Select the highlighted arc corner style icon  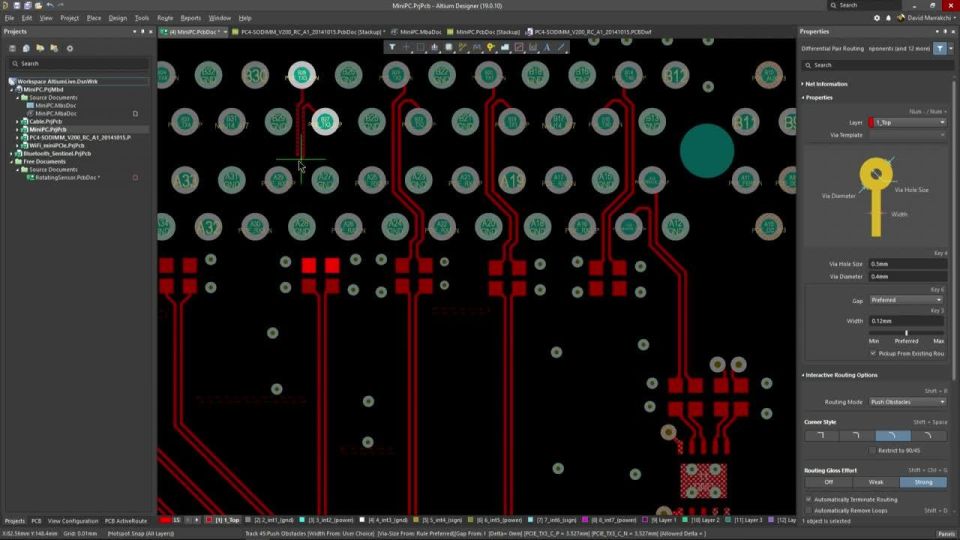point(893,436)
